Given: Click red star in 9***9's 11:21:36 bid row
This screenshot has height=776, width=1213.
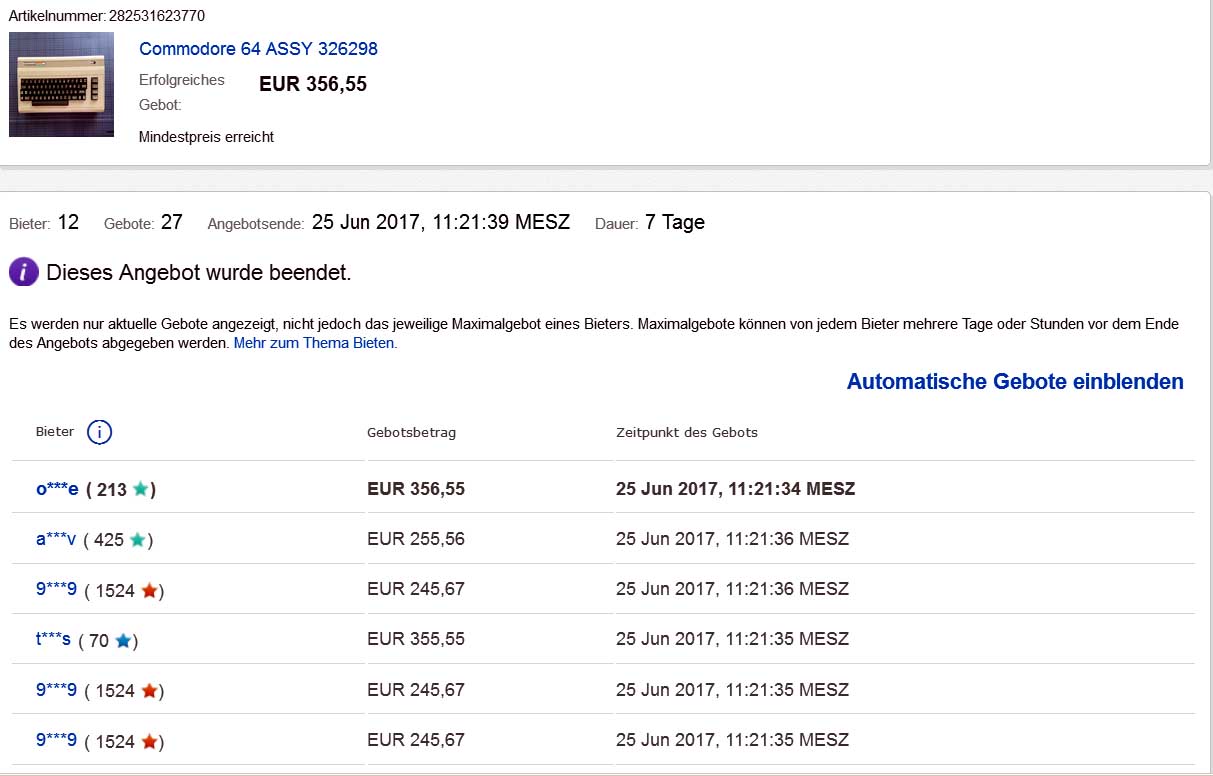Looking at the screenshot, I should (149, 591).
